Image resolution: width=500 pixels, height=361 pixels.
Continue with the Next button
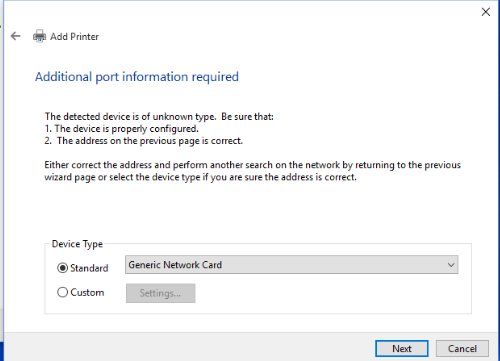(x=402, y=349)
